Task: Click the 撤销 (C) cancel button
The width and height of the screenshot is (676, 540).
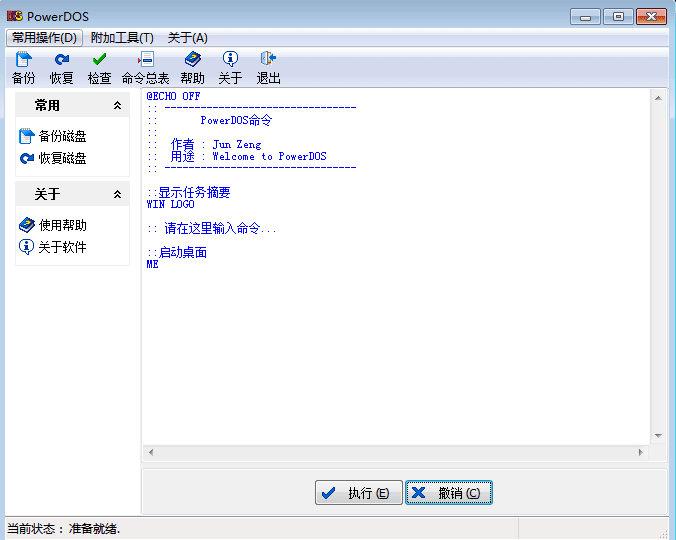Action: [449, 493]
